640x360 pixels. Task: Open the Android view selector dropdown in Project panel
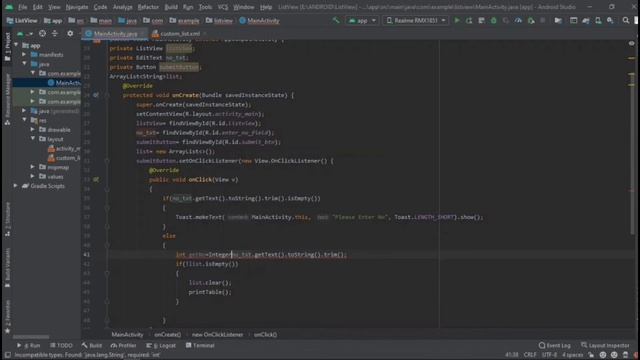[x=24, y=33]
